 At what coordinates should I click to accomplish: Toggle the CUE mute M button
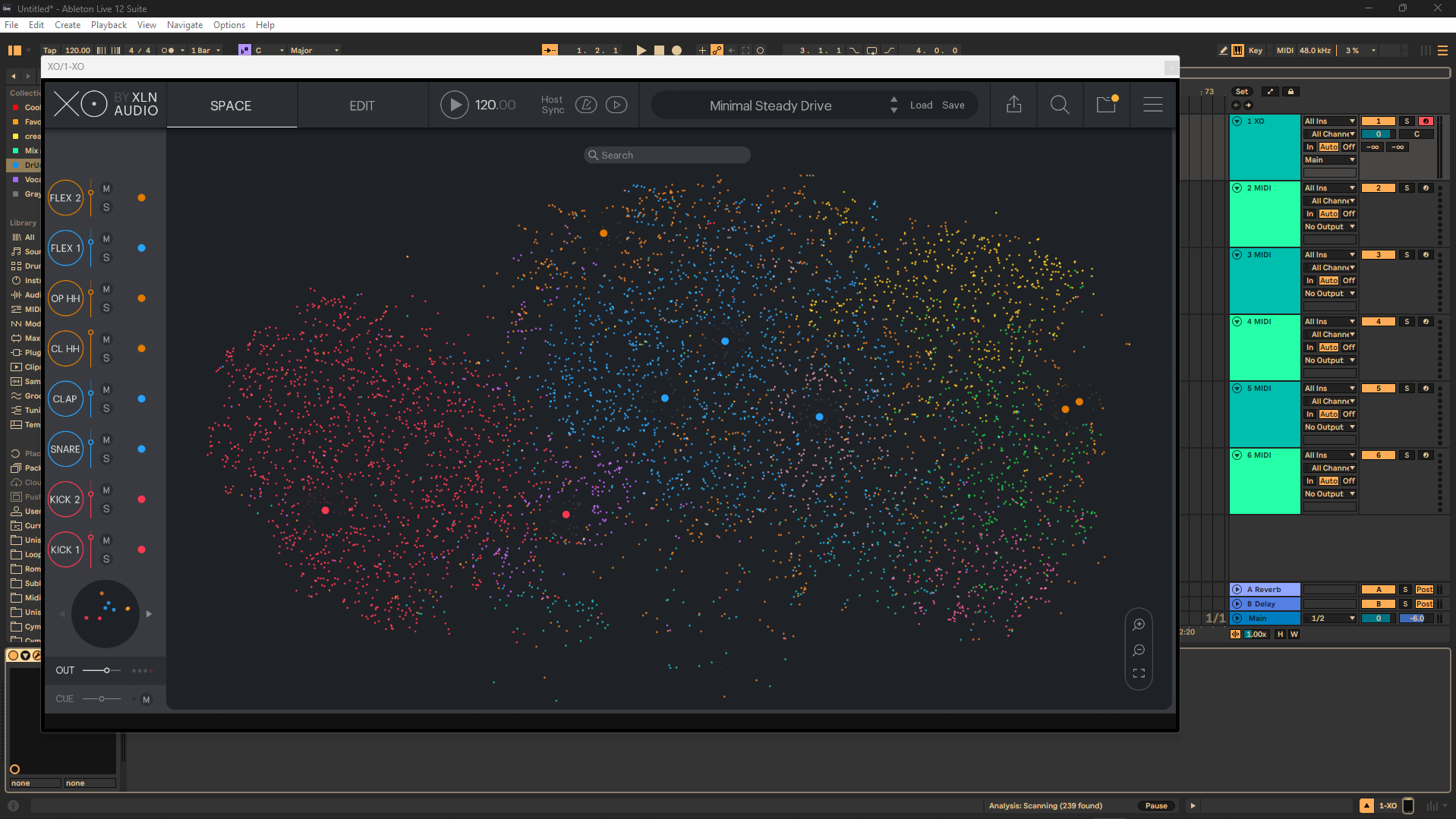pyautogui.click(x=147, y=700)
